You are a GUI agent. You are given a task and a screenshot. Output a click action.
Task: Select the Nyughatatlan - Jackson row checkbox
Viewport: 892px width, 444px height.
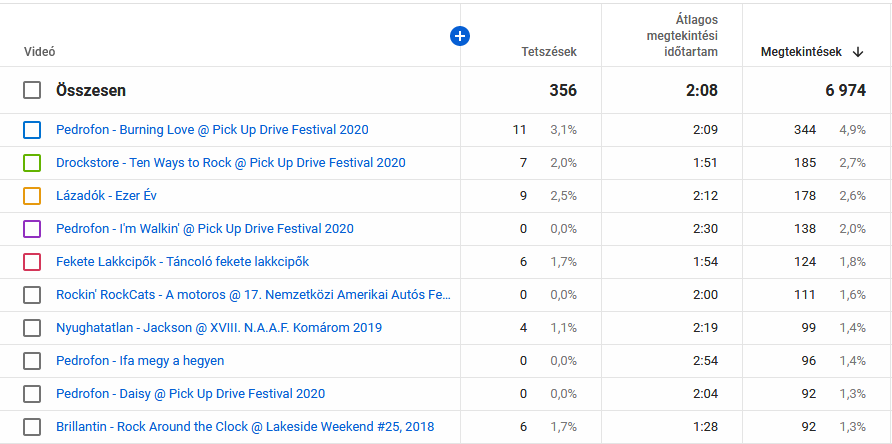32,328
